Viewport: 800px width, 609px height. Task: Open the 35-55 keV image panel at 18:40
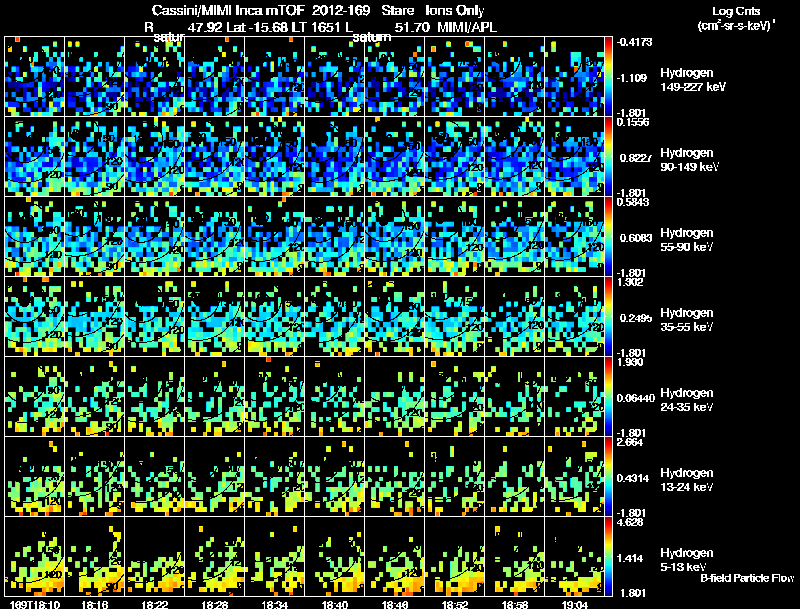point(335,317)
